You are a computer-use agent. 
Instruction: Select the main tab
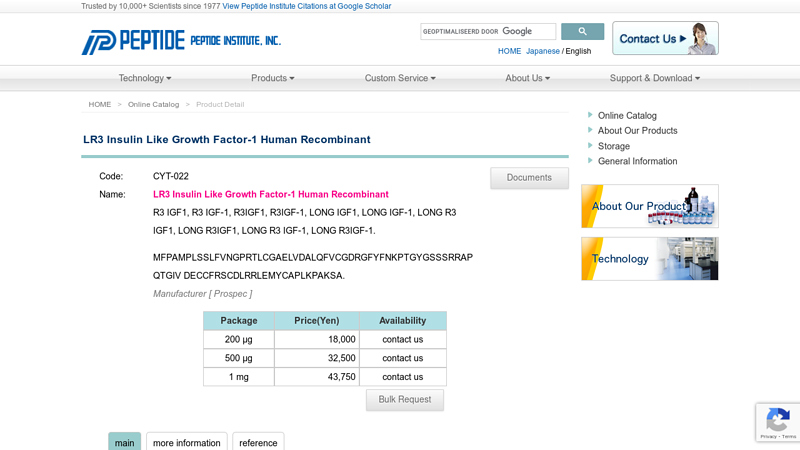[124, 442]
